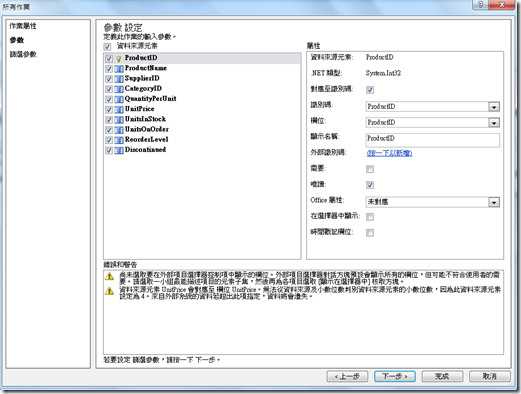Click the 上一步 back button

347,376
